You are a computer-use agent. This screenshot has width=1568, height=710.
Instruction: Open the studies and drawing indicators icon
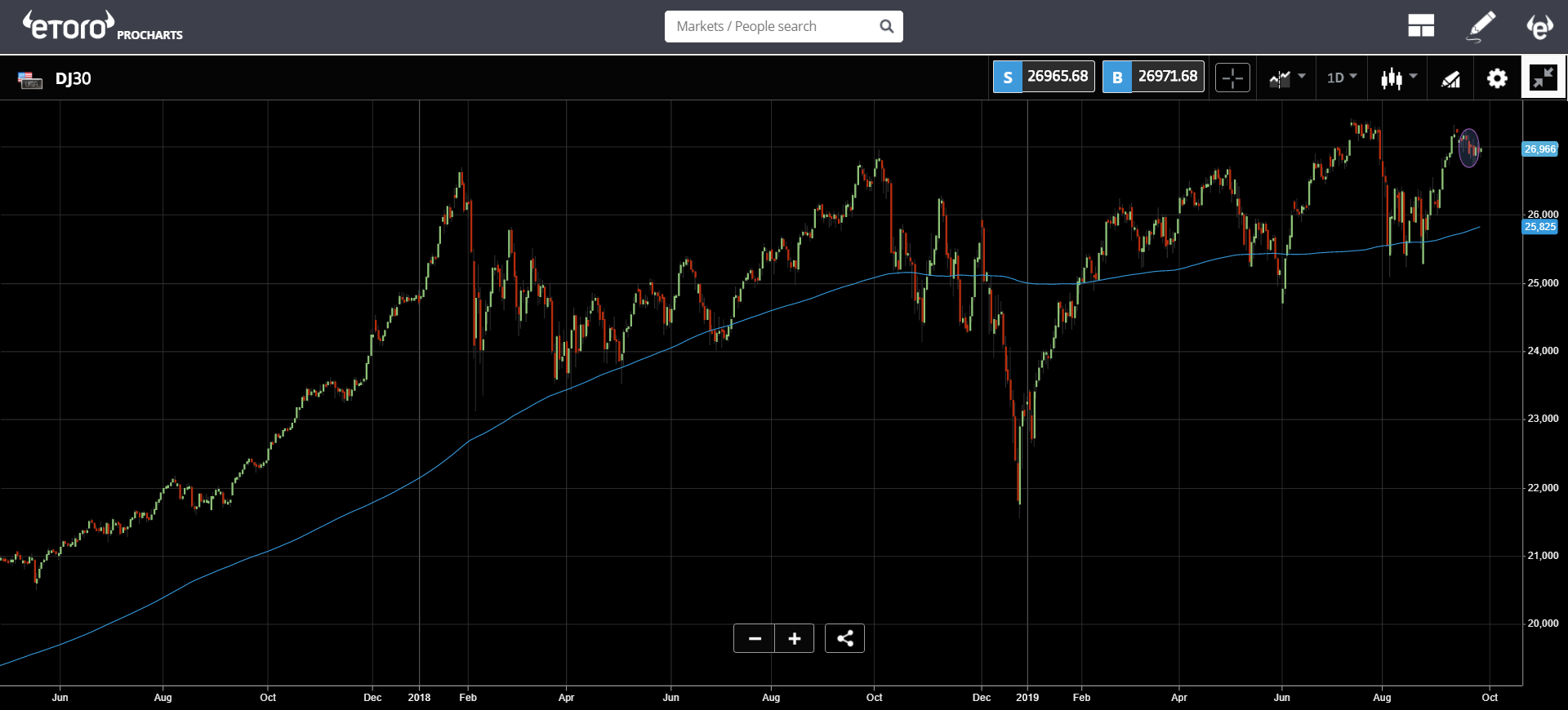click(1450, 78)
